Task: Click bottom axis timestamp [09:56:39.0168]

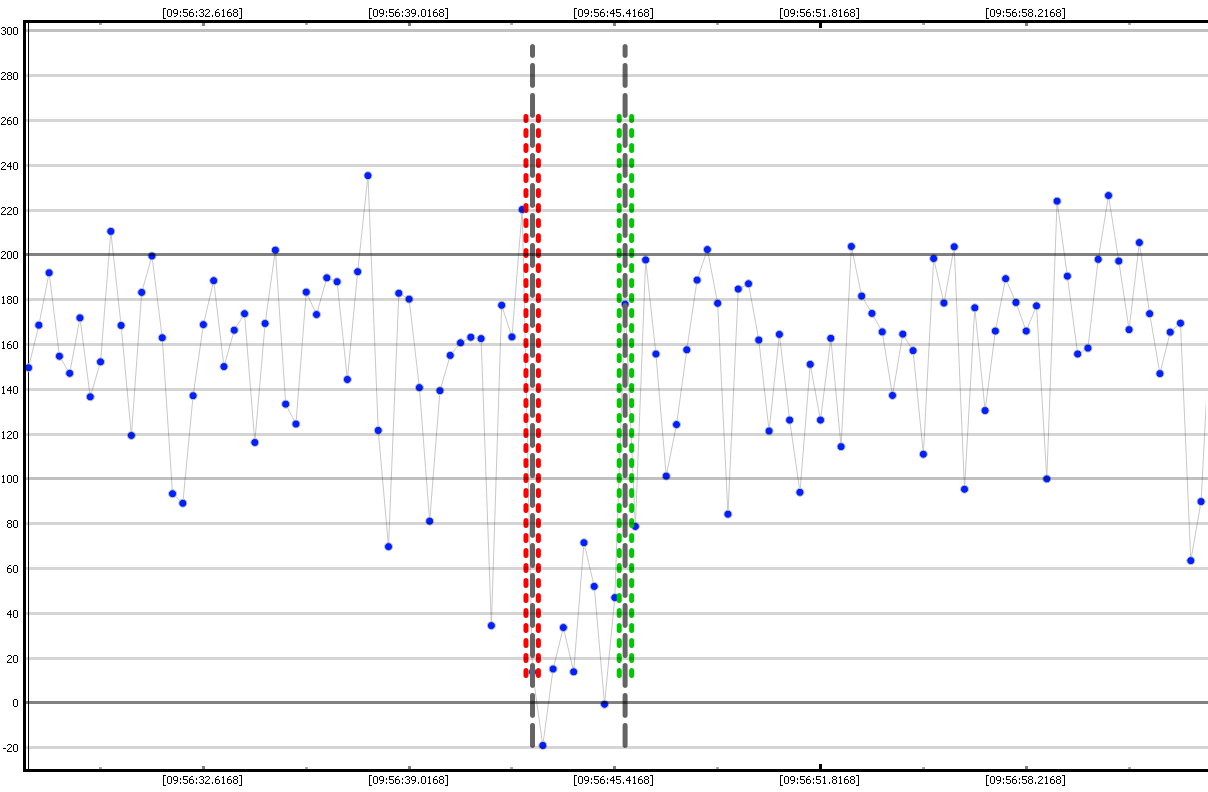Action: (x=408, y=780)
